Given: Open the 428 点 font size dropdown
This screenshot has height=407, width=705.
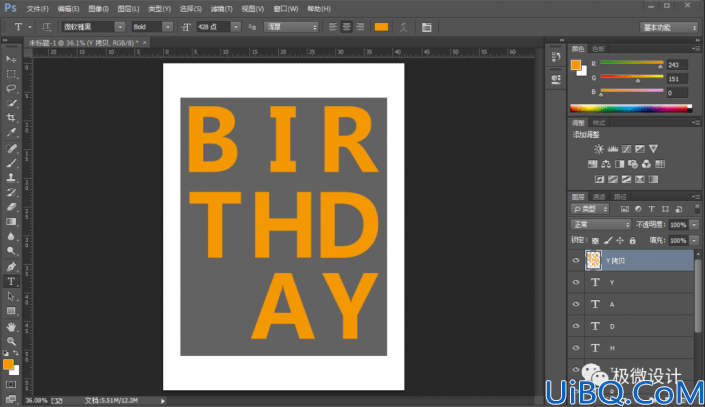Looking at the screenshot, I should click(x=236, y=27).
